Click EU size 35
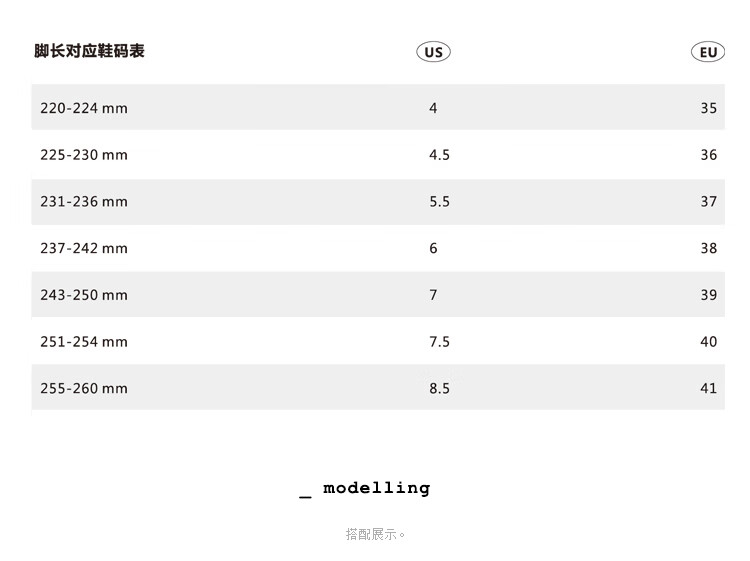The height and width of the screenshot is (561, 750). (x=708, y=108)
